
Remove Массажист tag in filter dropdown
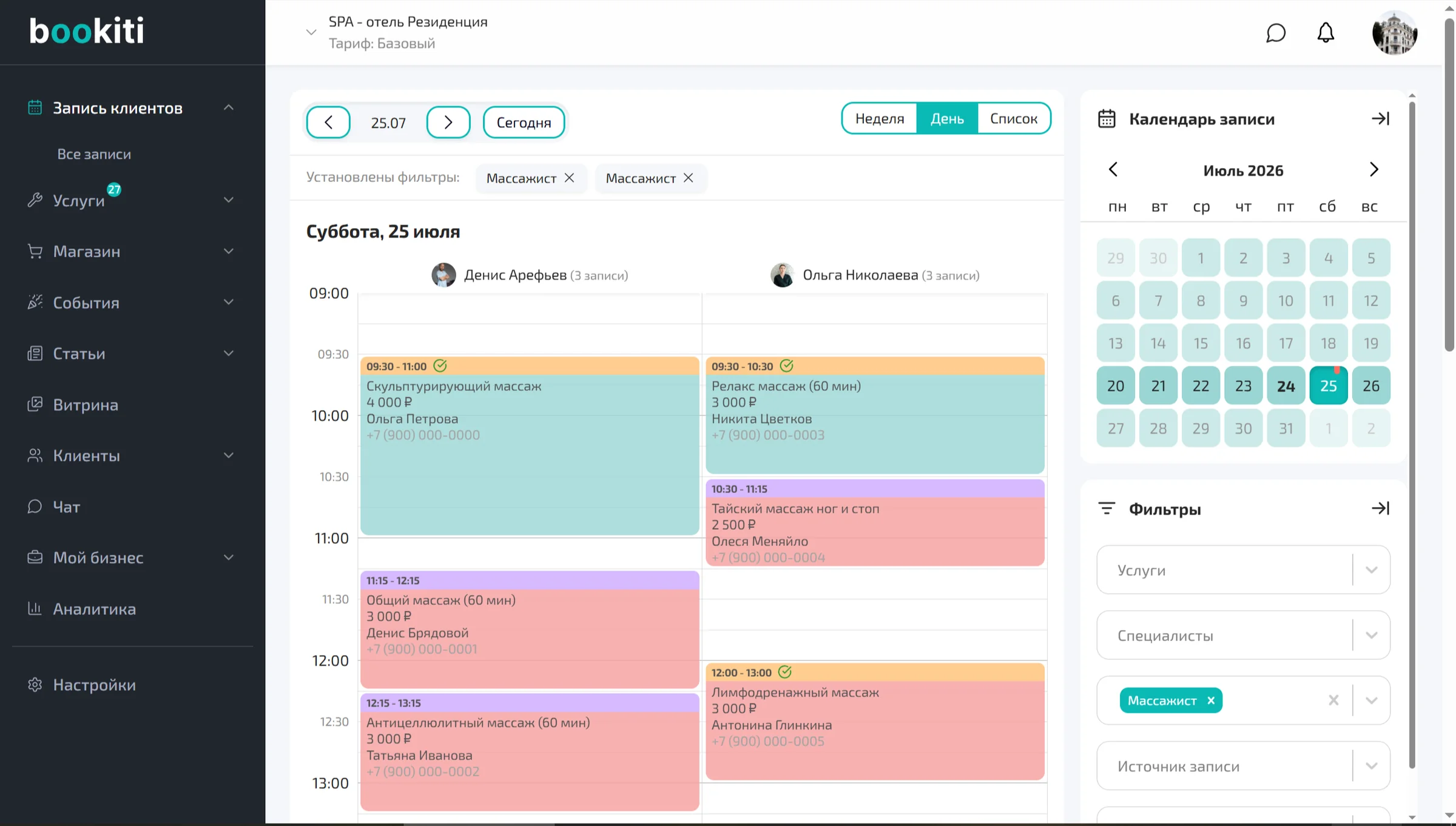[x=1211, y=700]
